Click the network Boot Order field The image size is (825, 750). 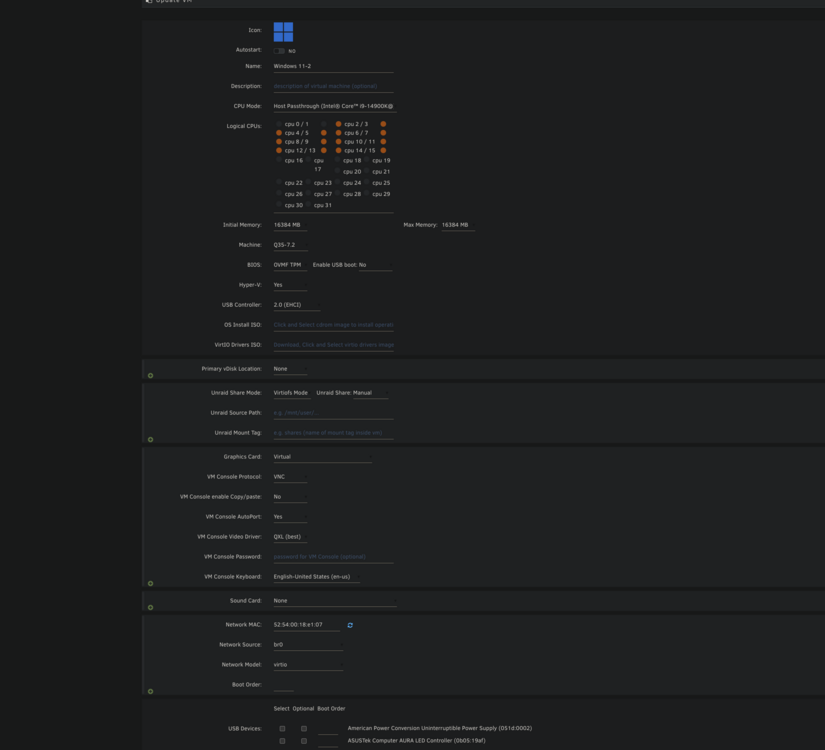[x=284, y=685]
